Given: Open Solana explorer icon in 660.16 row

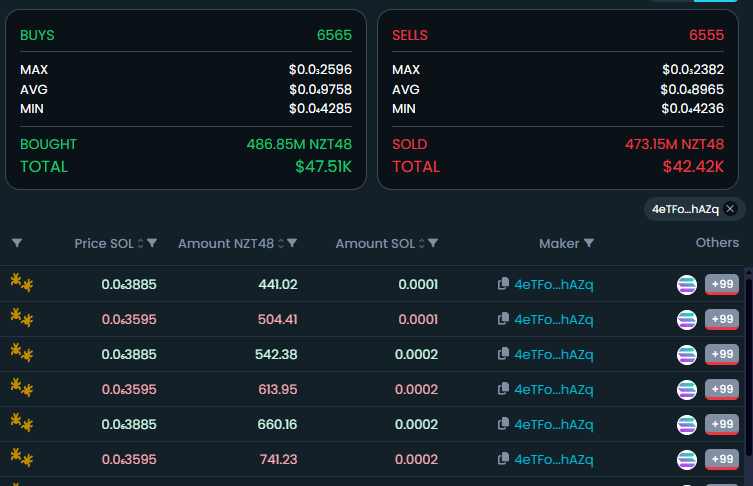Looking at the screenshot, I should click(x=687, y=425).
